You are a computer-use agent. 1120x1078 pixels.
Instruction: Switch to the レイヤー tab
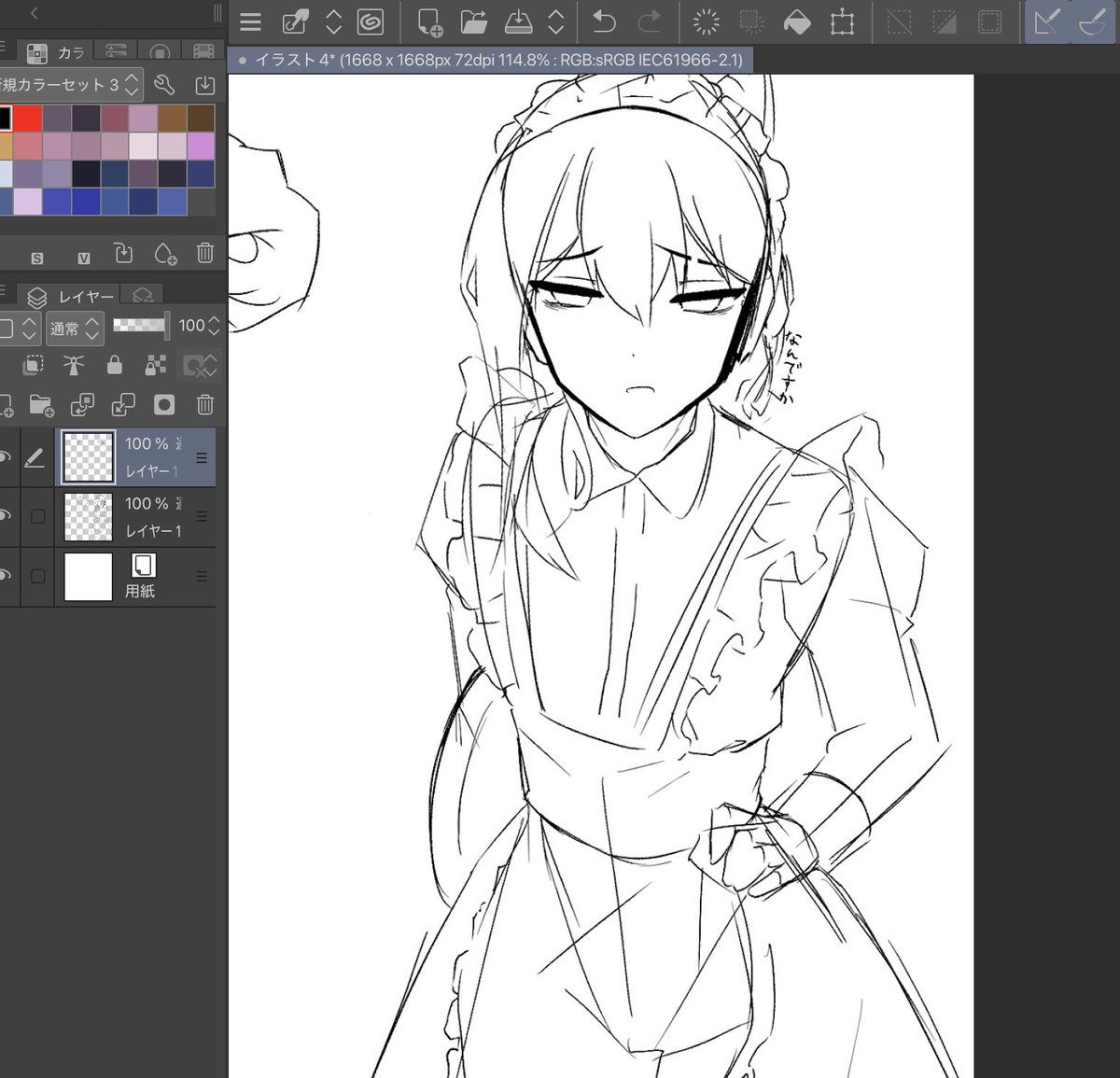(x=70, y=297)
